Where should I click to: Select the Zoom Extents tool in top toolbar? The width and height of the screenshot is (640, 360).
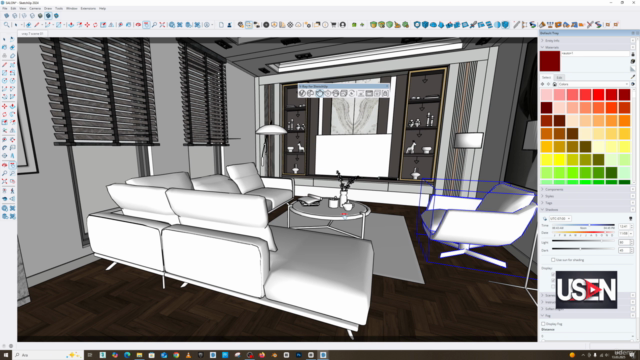point(162,25)
